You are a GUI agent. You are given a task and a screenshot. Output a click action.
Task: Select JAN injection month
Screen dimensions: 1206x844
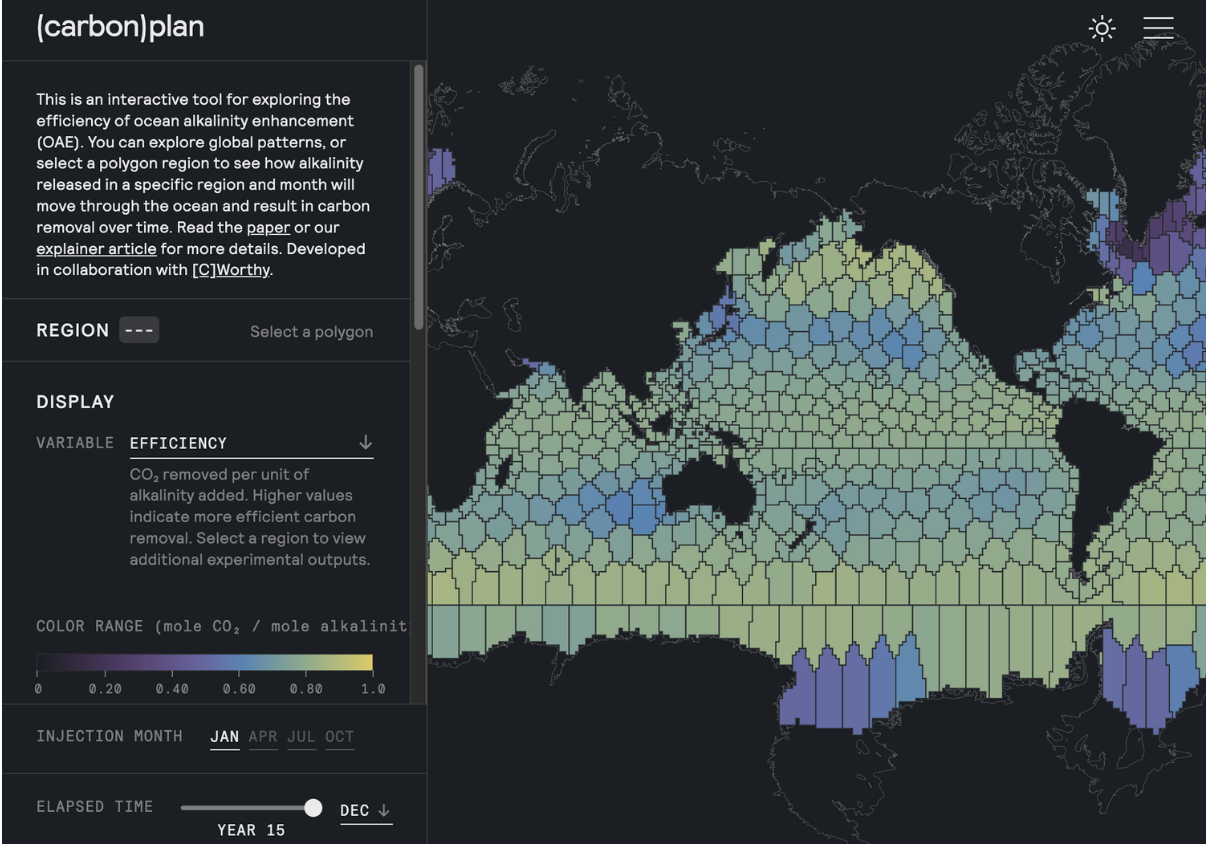[x=224, y=736]
